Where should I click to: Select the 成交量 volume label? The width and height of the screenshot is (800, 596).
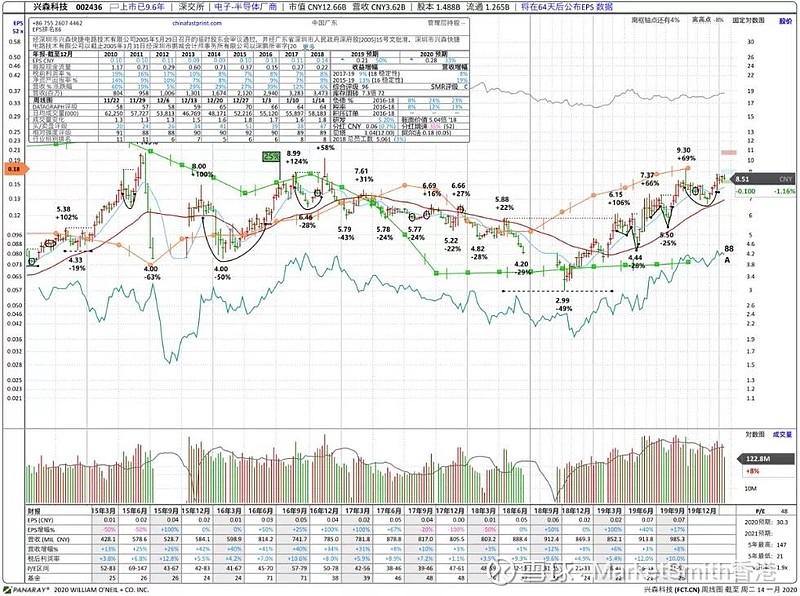783,434
